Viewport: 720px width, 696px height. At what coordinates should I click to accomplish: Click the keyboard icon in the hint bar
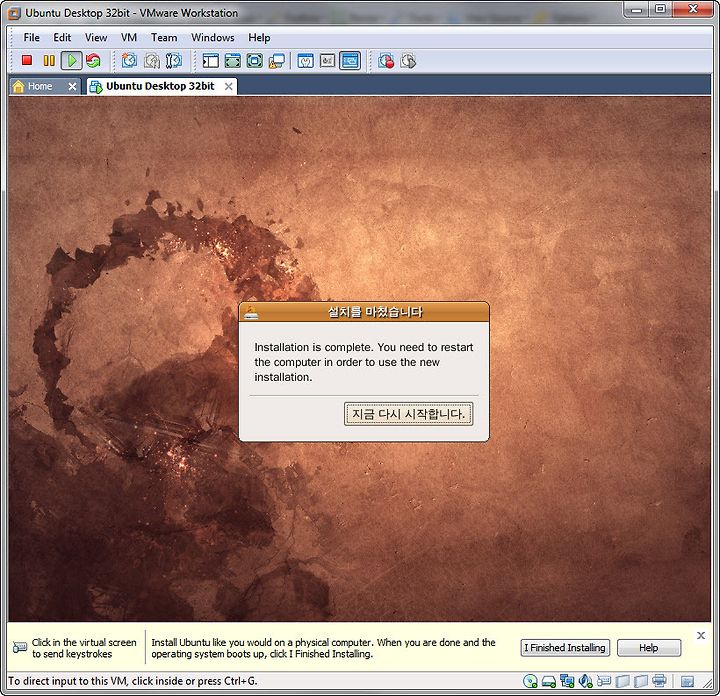[20, 647]
